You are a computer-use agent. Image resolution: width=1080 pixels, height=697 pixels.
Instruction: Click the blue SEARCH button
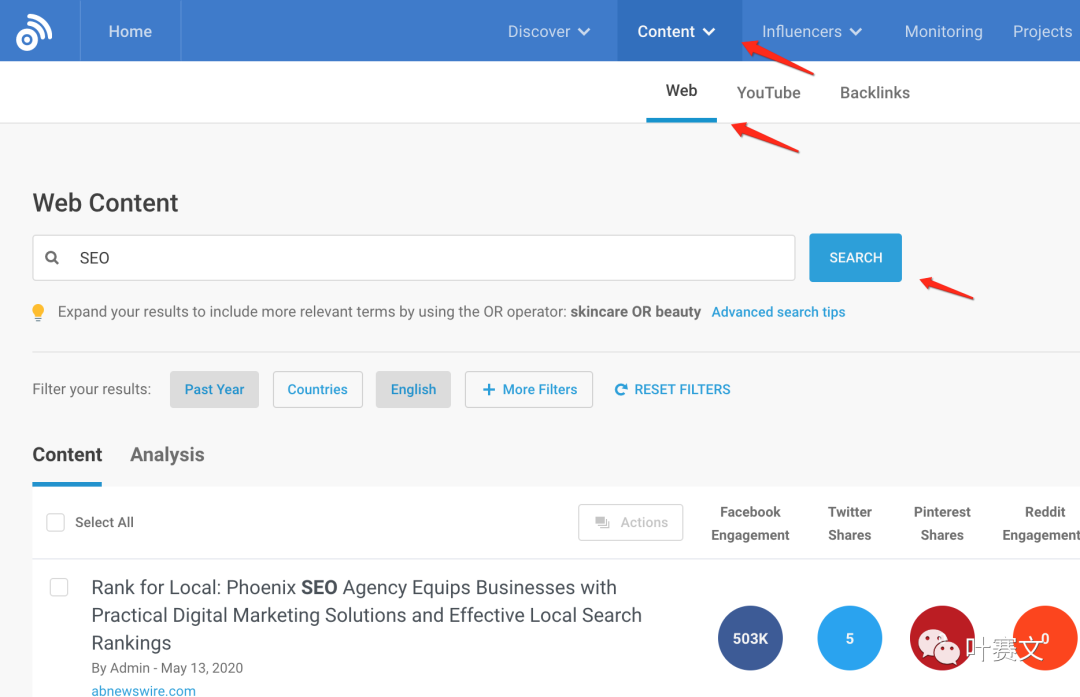[855, 258]
